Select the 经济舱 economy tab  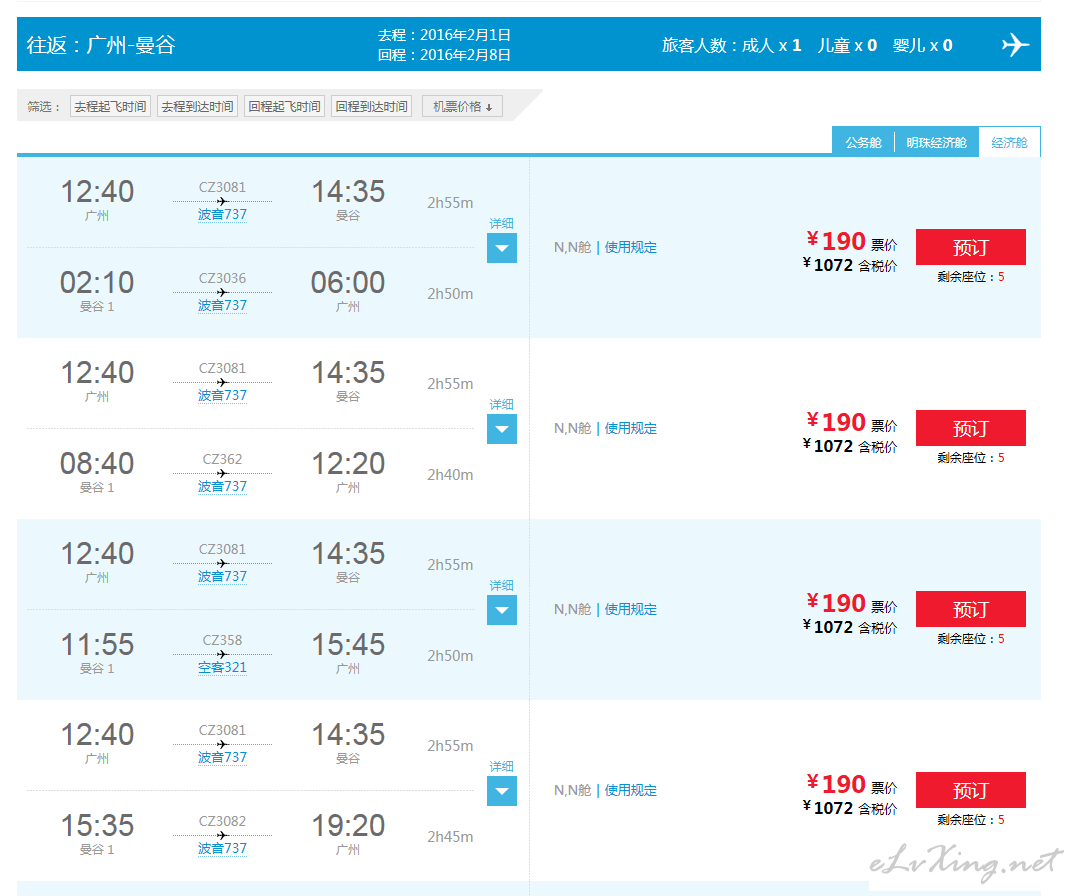tap(1009, 142)
